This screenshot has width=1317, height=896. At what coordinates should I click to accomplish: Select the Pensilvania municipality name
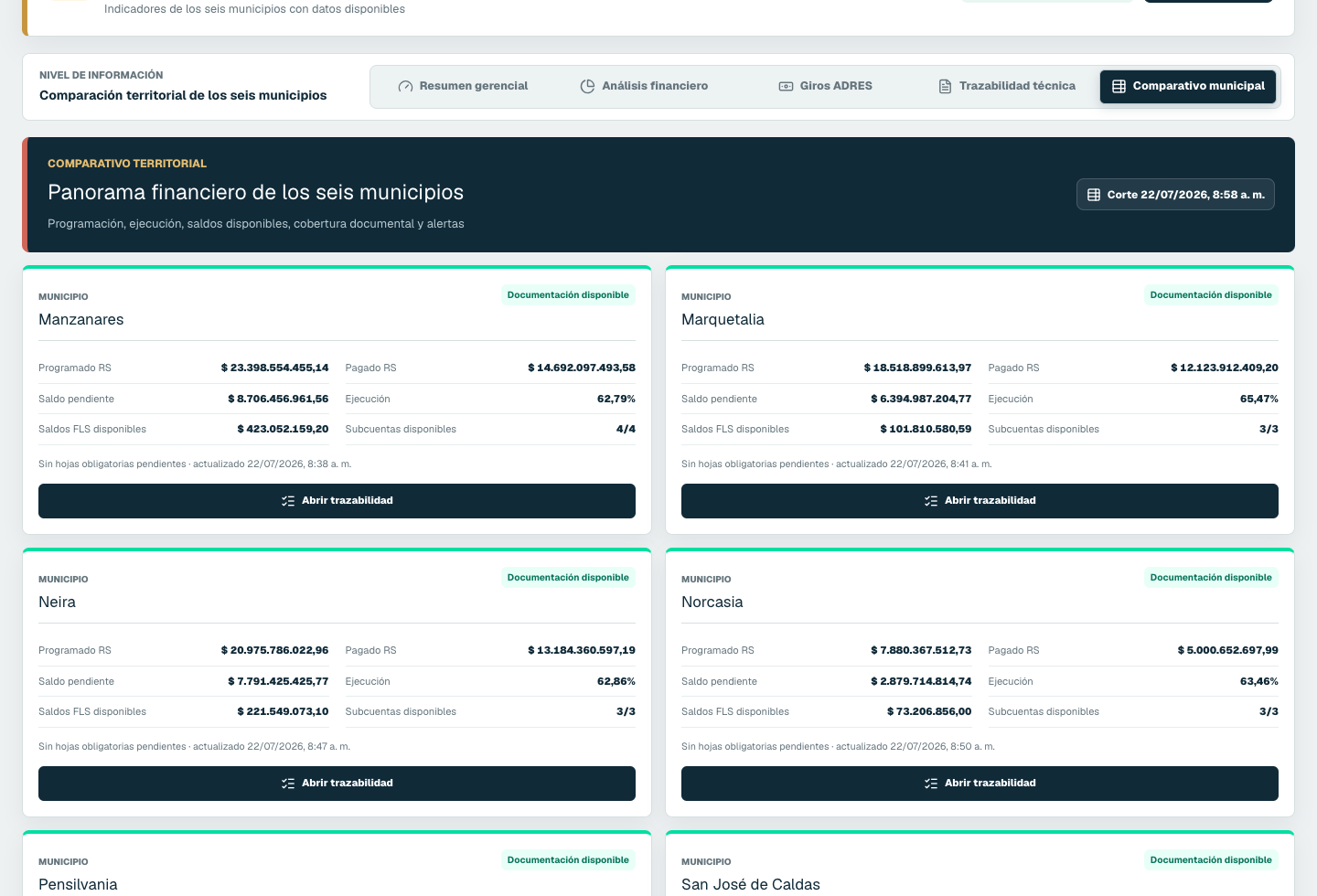coord(78,885)
